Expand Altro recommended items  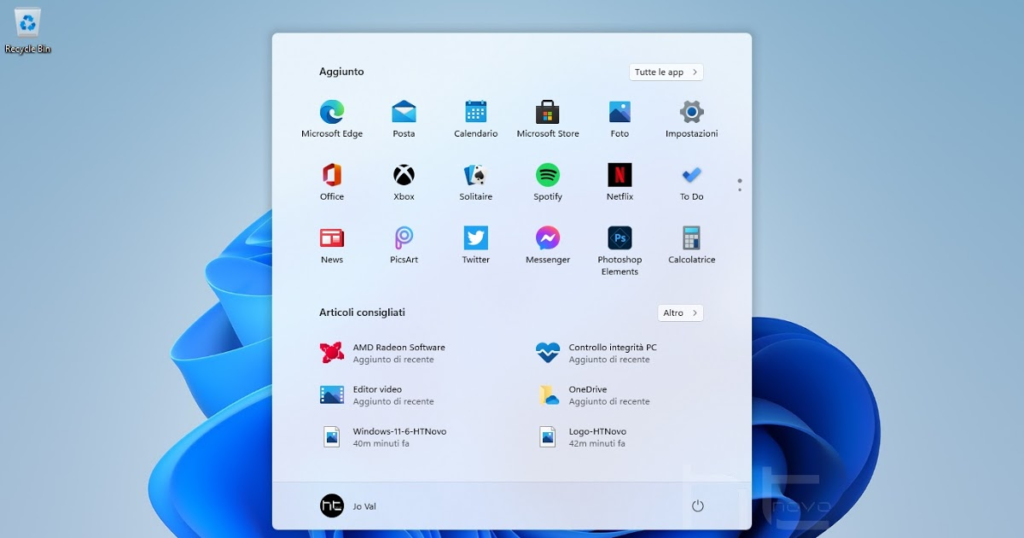coord(680,313)
